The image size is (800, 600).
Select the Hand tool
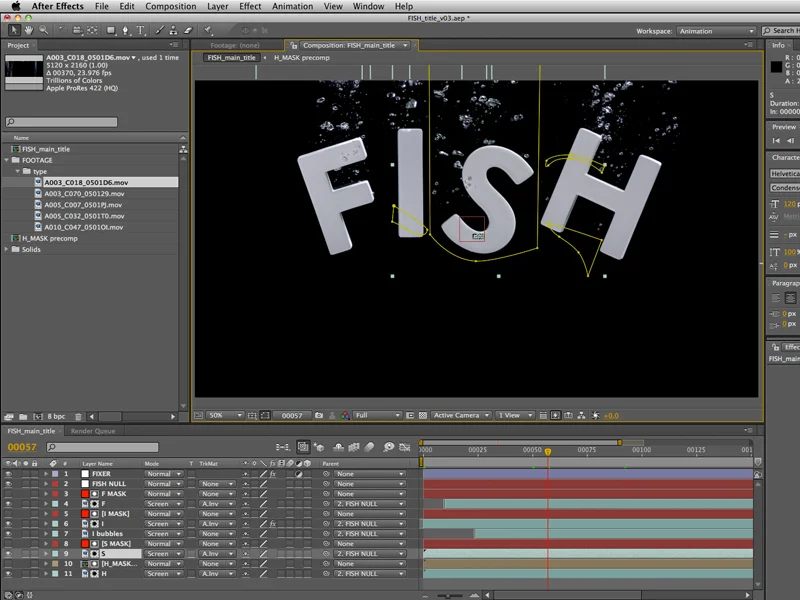[29, 30]
